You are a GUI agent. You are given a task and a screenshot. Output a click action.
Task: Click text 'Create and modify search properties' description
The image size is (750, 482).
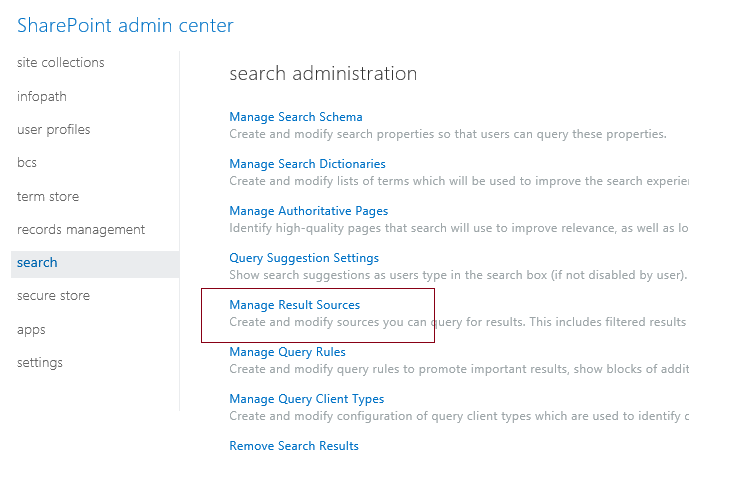tap(448, 134)
